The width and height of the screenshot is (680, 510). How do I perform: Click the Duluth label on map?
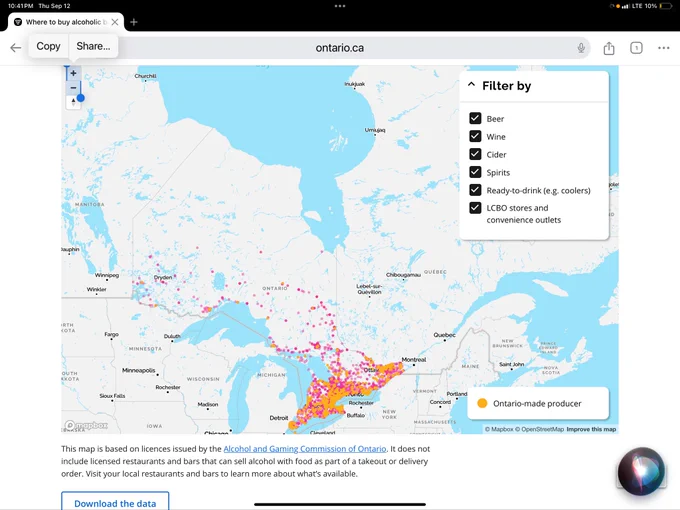pyautogui.click(x=172, y=336)
